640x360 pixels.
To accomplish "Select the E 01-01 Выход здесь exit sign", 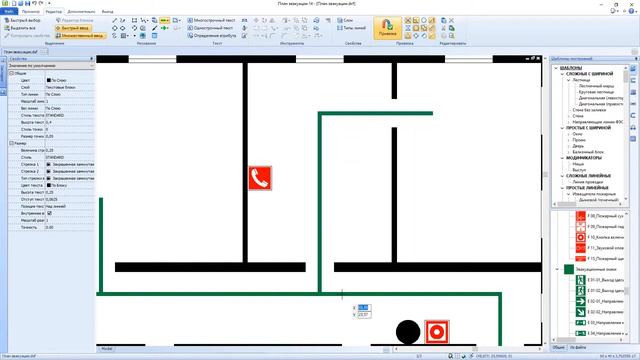I will click(600, 280).
